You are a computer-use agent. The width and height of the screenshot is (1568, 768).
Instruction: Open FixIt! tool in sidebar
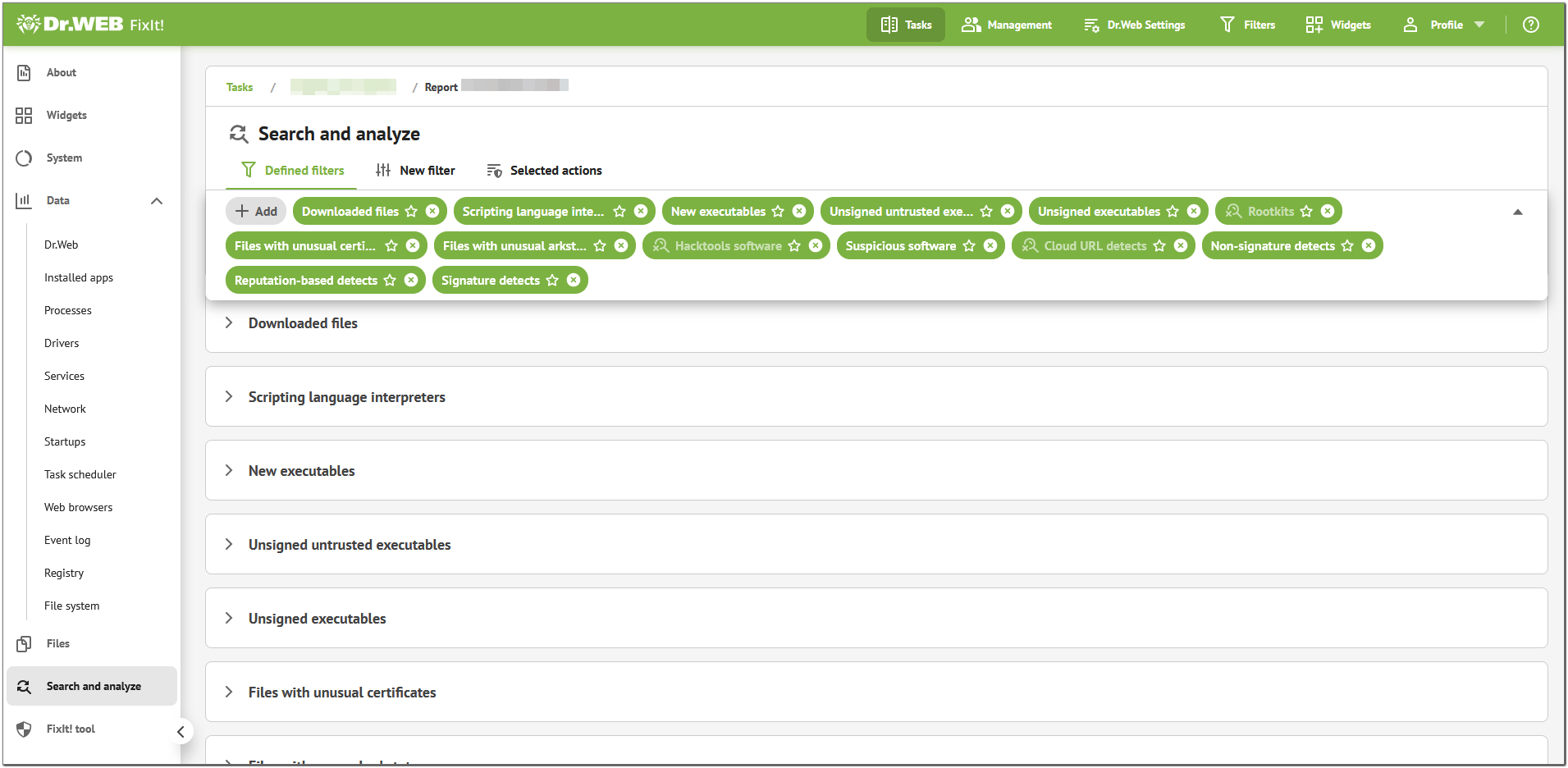point(71,729)
